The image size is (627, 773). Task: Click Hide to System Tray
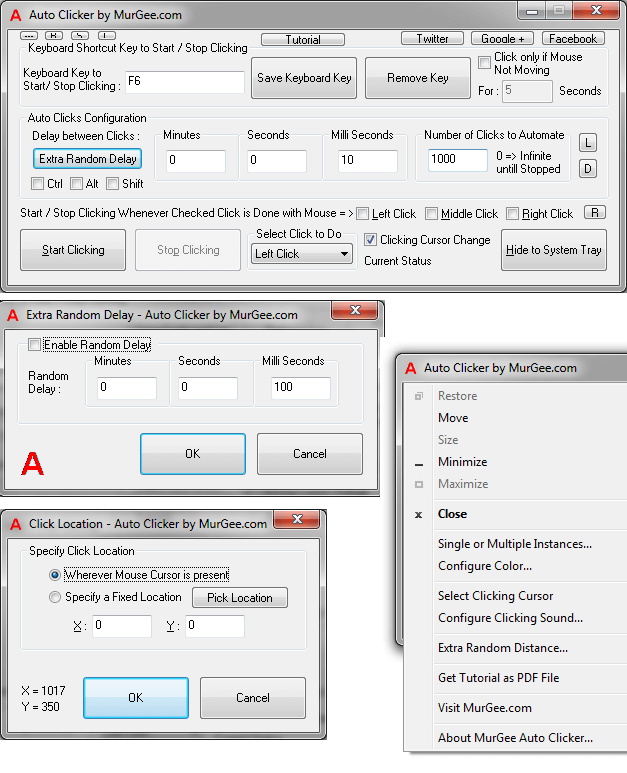coord(554,250)
